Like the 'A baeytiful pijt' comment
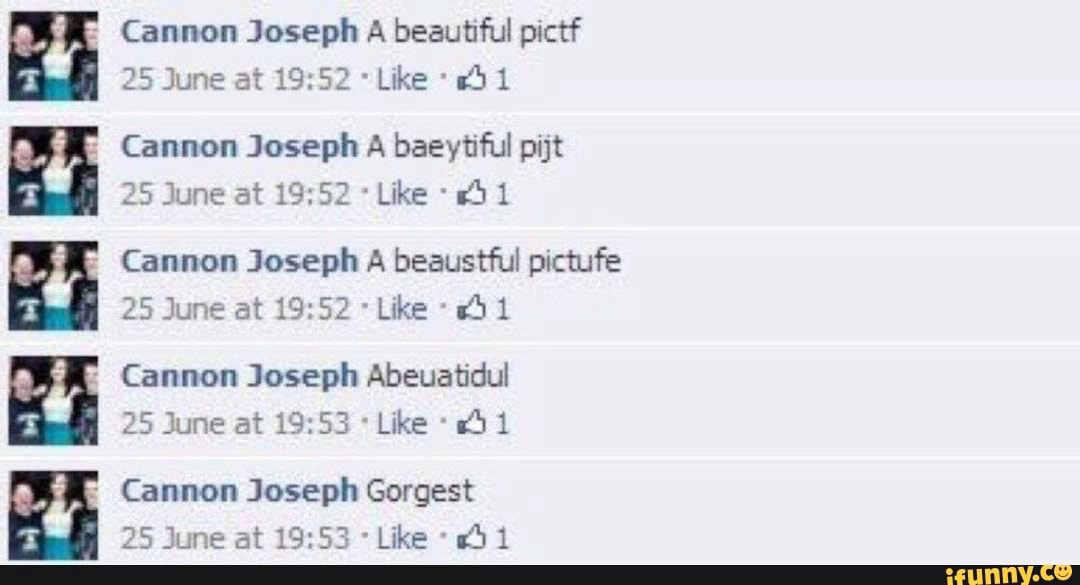Viewport: 1080px width, 585px height. click(x=402, y=195)
